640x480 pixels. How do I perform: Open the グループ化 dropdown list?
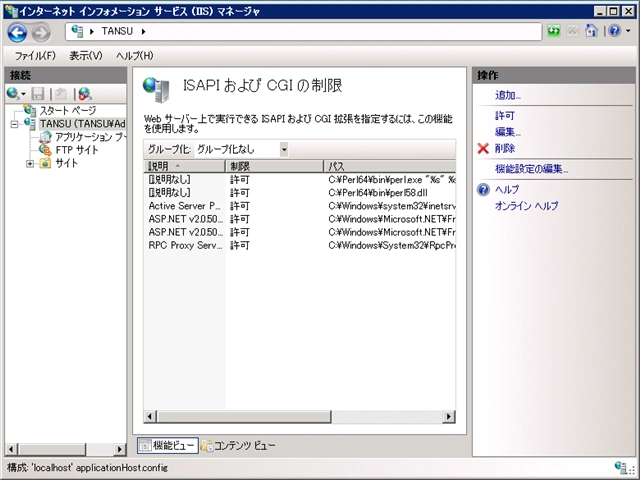284,149
